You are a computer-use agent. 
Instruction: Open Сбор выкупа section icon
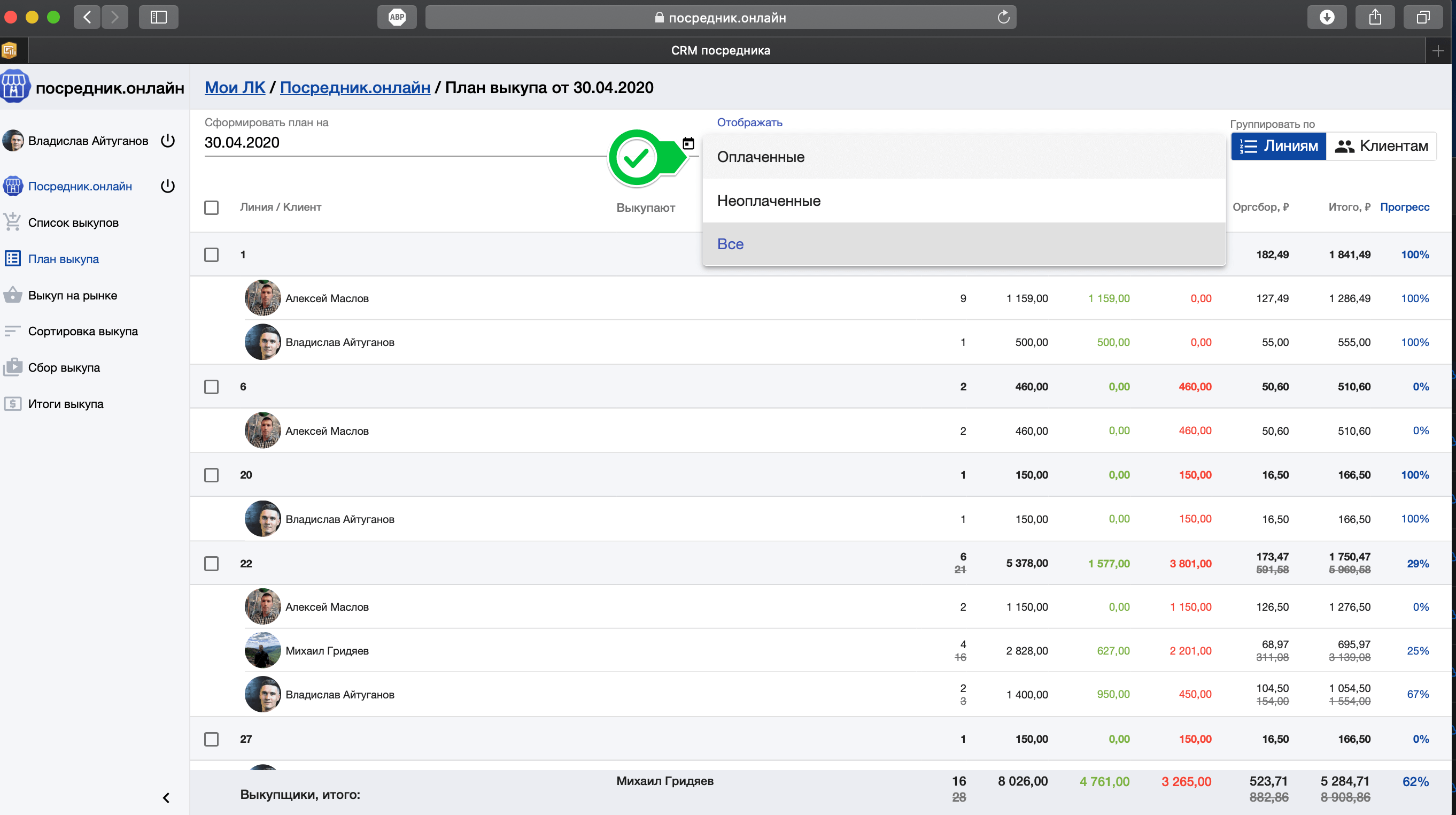(x=12, y=367)
